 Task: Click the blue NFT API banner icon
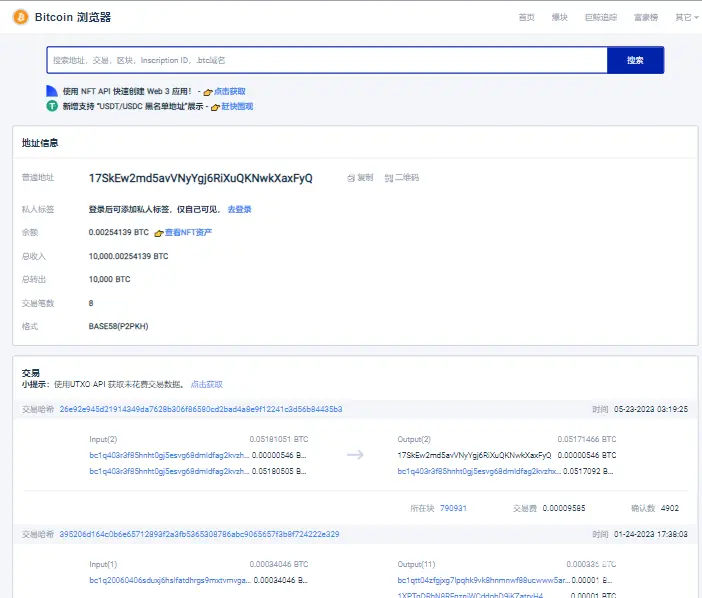click(x=52, y=91)
